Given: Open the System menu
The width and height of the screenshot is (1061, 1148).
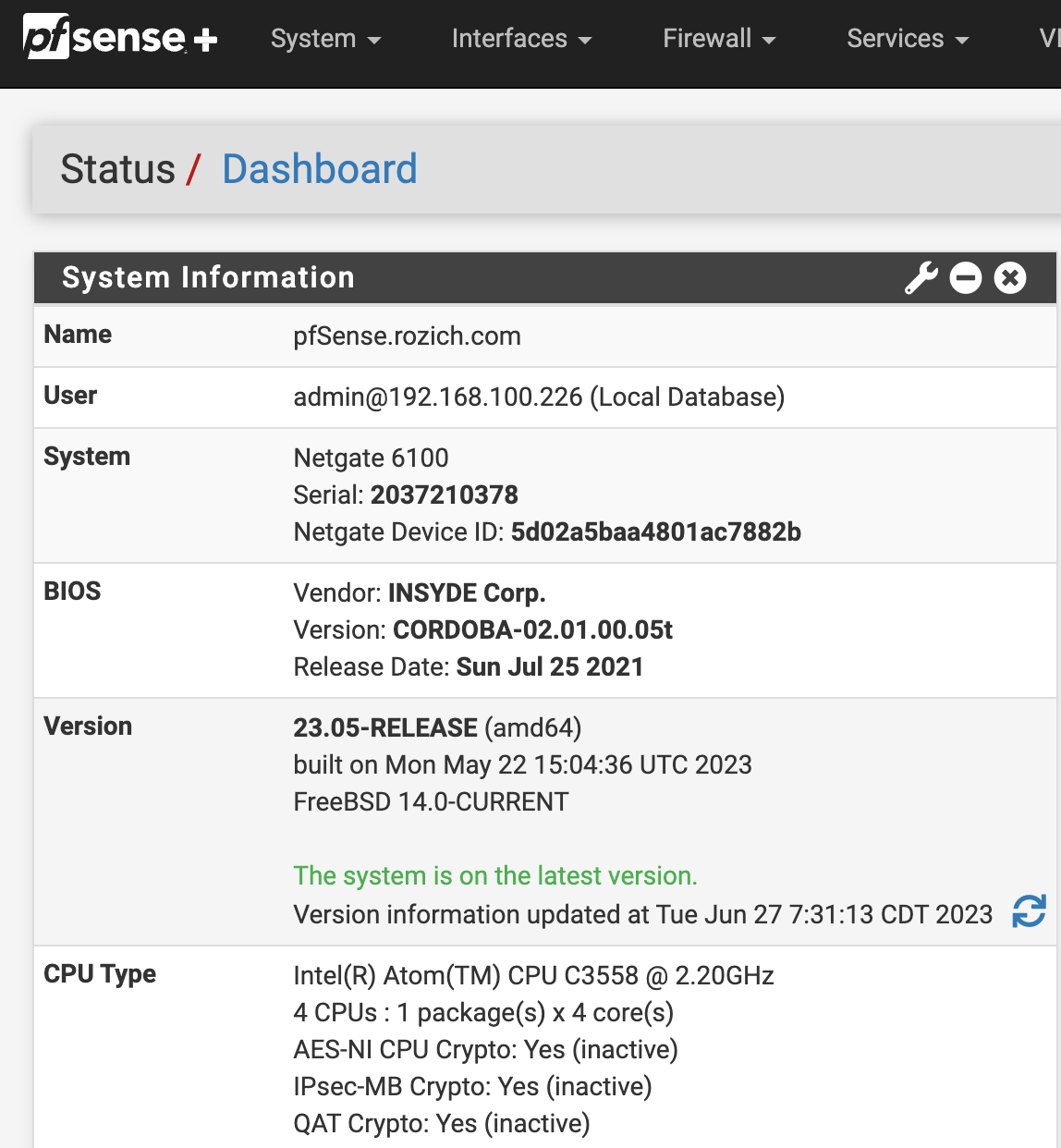Looking at the screenshot, I should tap(325, 39).
